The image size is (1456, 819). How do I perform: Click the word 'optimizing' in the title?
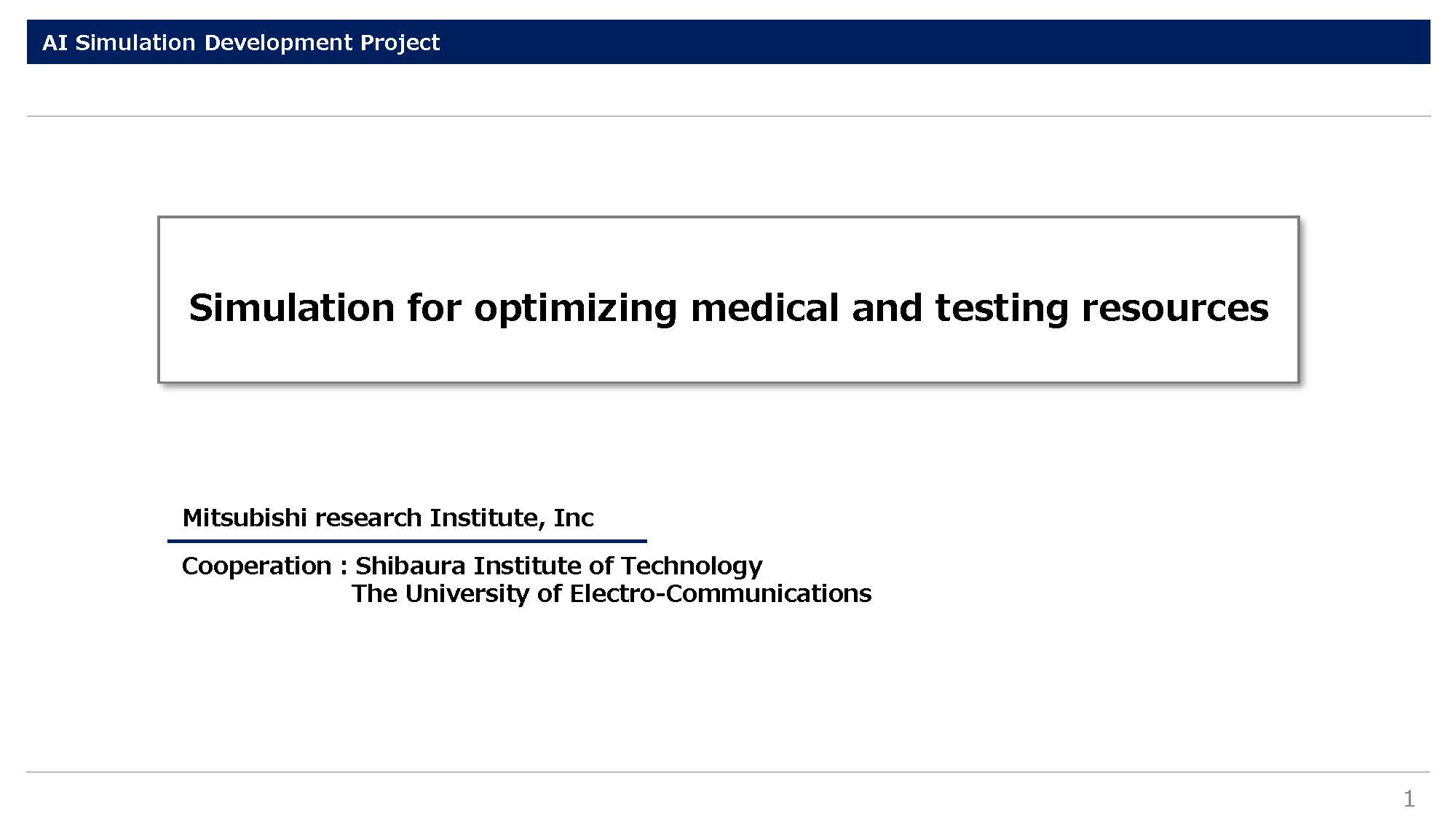pos(576,309)
